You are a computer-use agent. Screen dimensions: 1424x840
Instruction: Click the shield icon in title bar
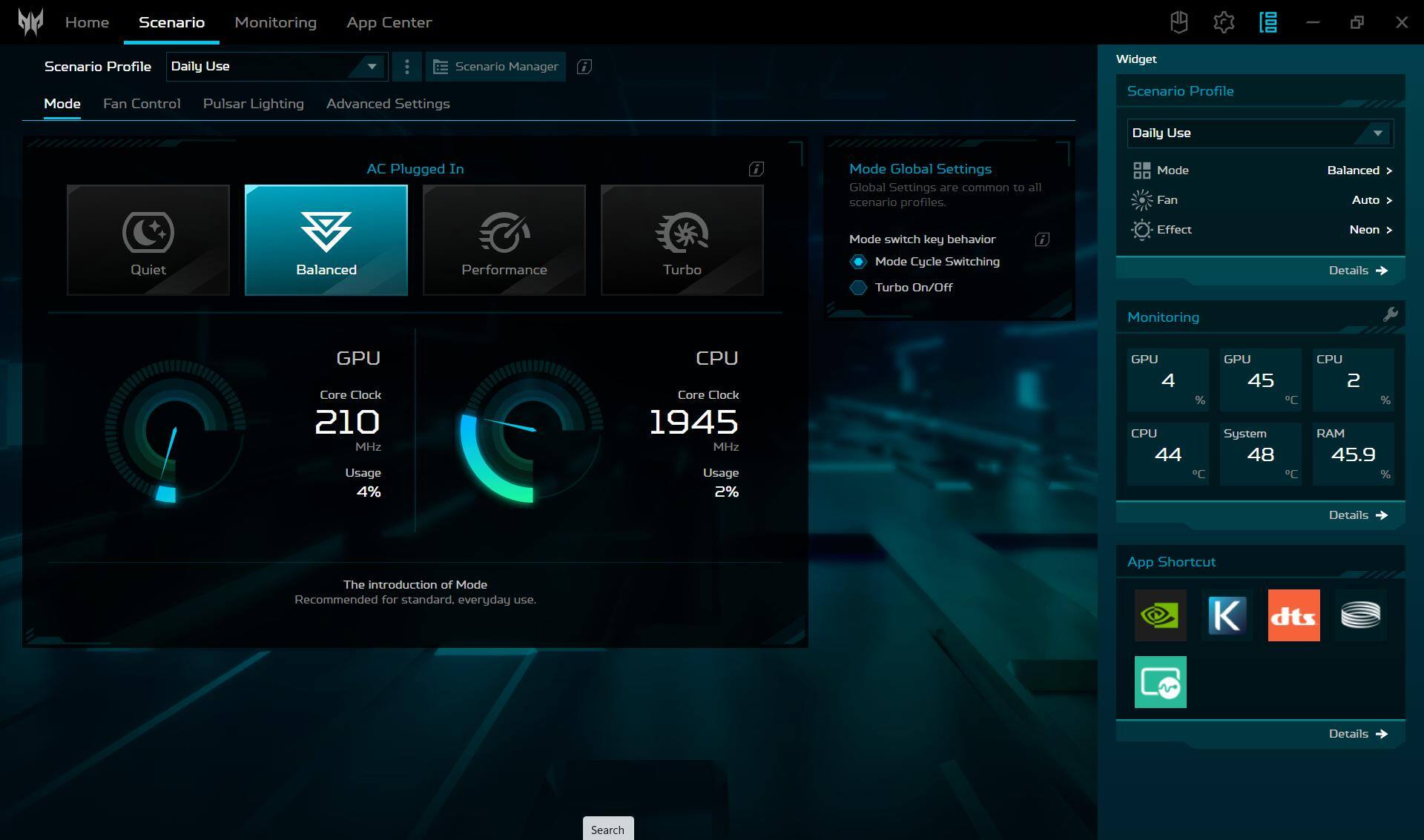[x=1179, y=22]
